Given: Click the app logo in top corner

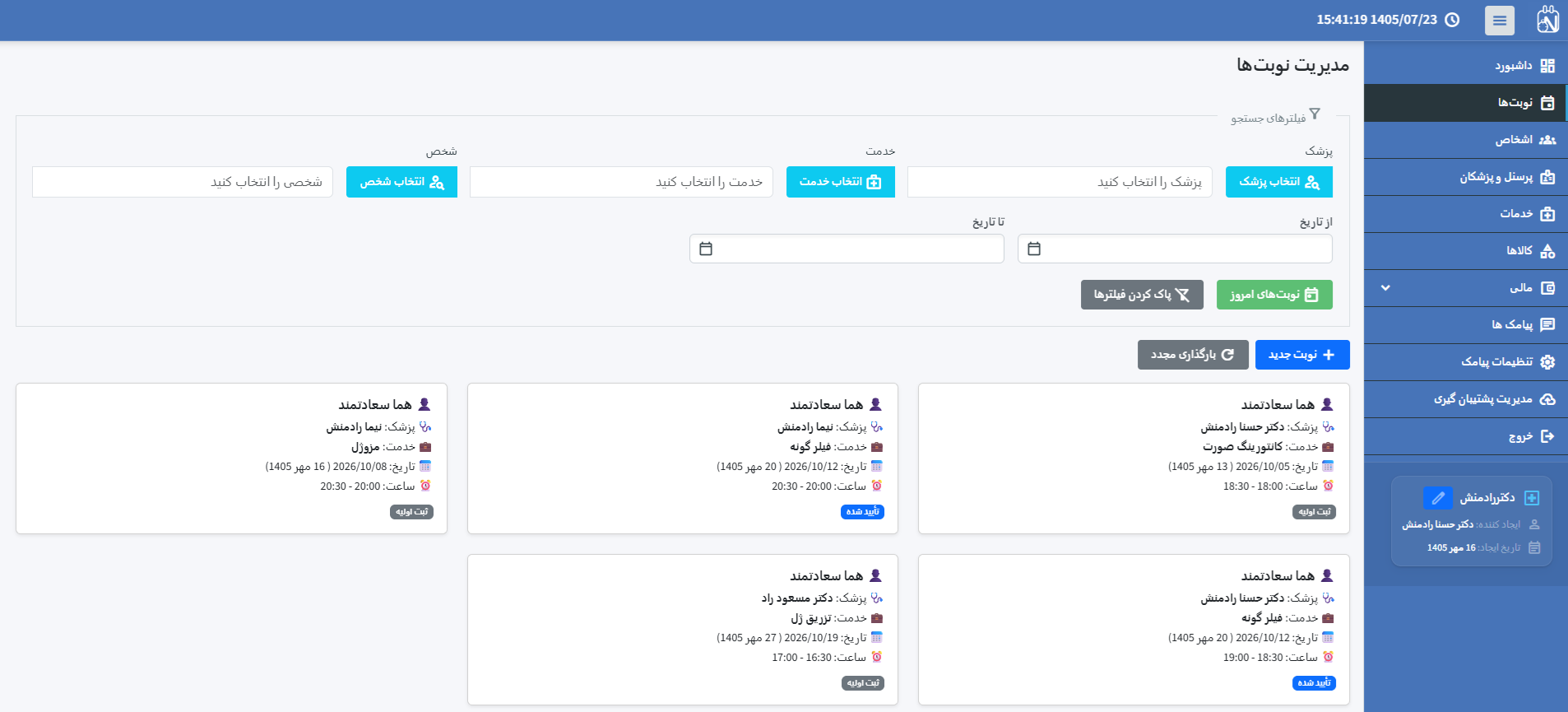Looking at the screenshot, I should (x=1547, y=20).
